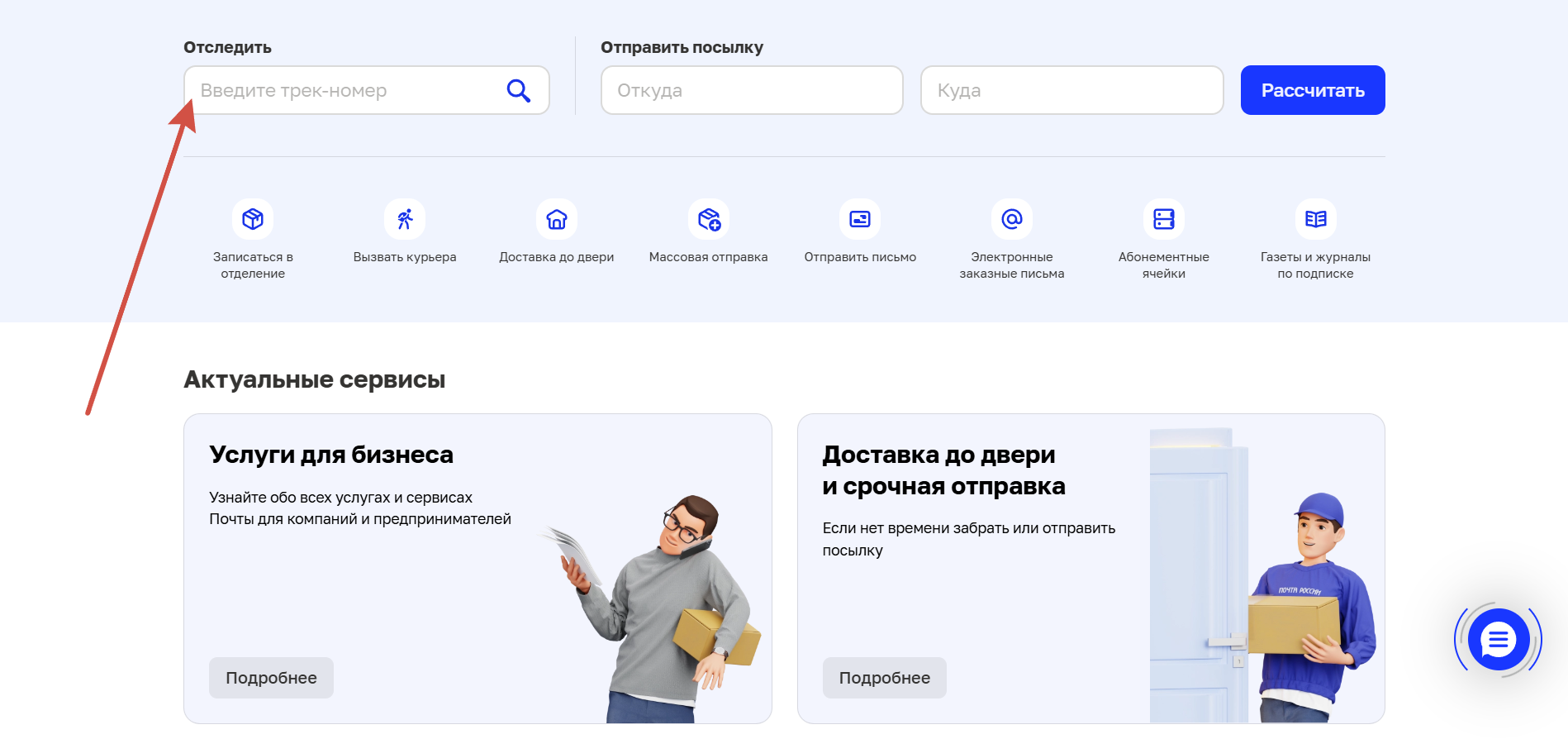
Task: Open the Записаться в отделение box icon
Action: 253,219
